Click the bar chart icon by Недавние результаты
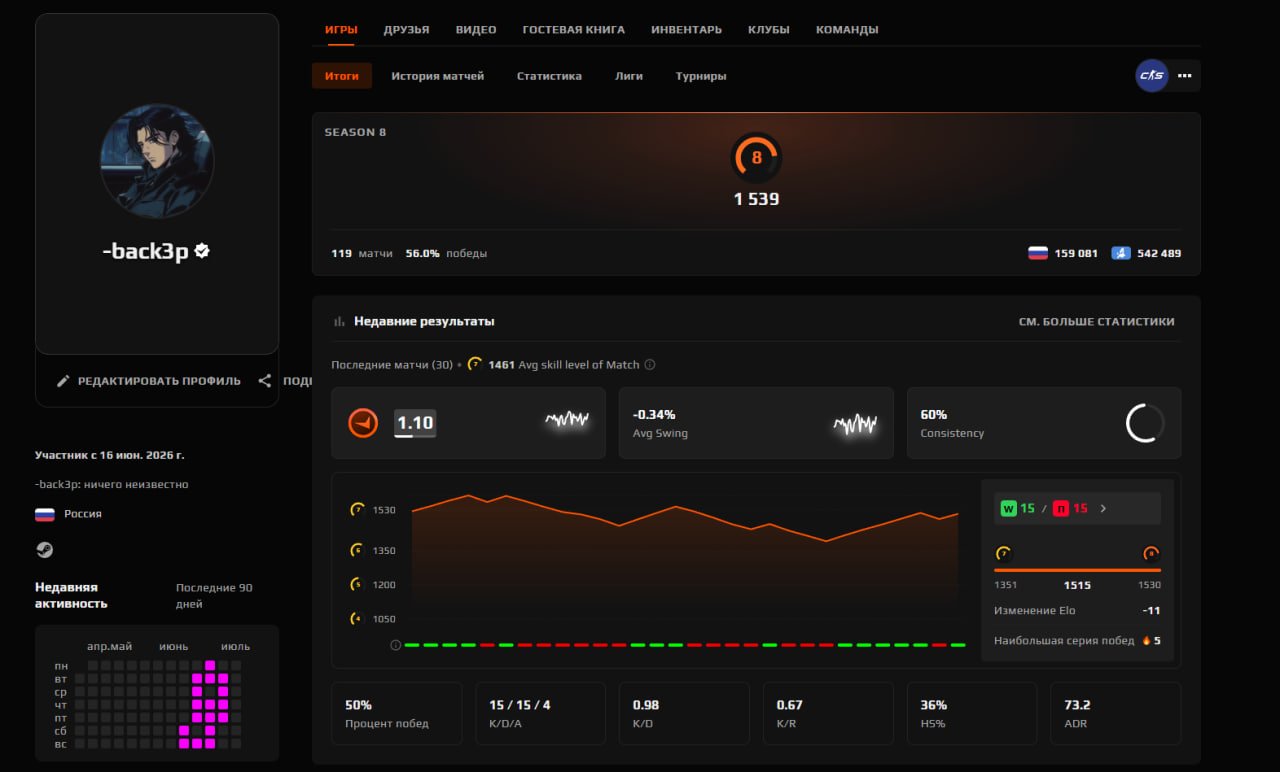Image resolution: width=1280 pixels, height=772 pixels. click(x=339, y=322)
